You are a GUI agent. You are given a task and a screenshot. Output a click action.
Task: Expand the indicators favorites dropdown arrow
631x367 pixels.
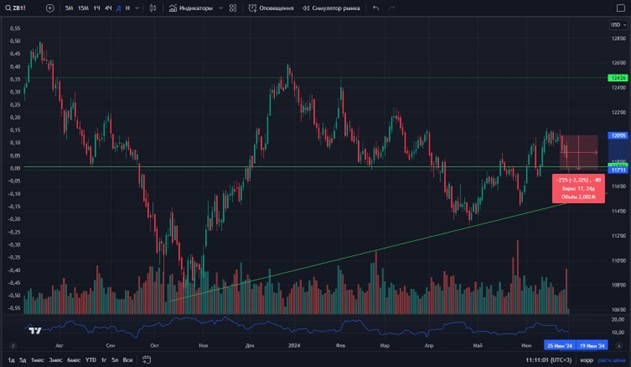(221, 8)
